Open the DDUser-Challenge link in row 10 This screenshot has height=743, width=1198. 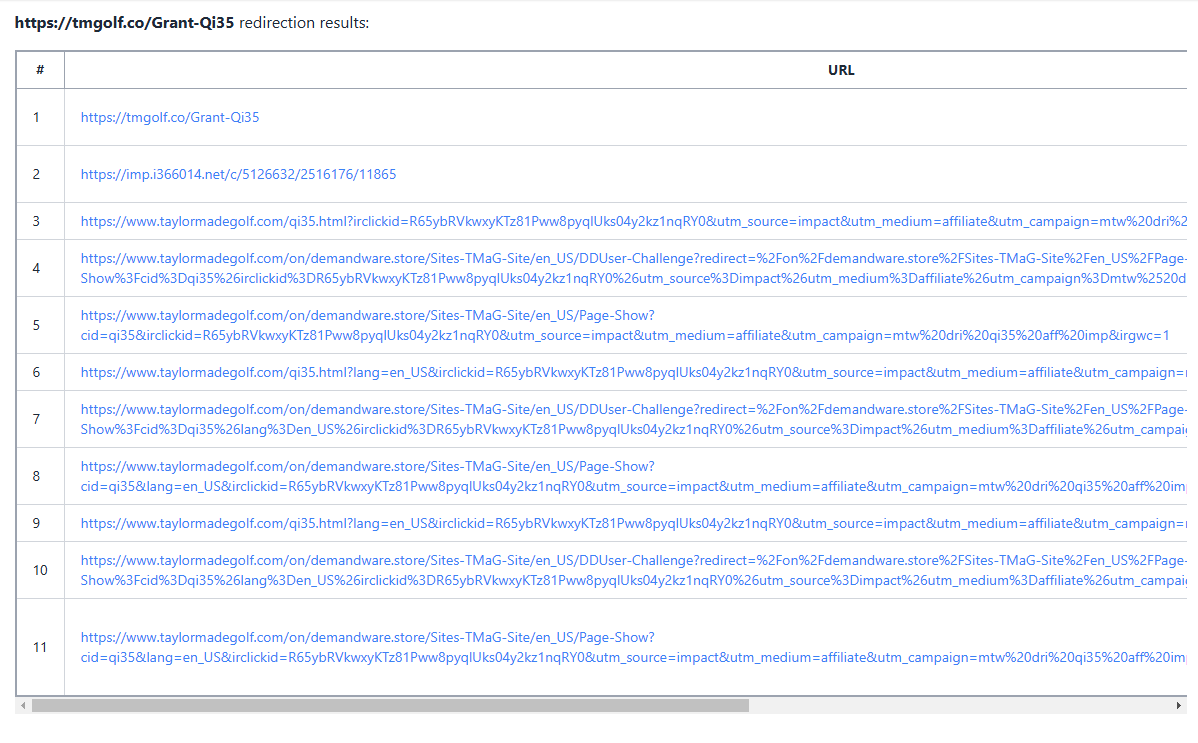coord(633,570)
